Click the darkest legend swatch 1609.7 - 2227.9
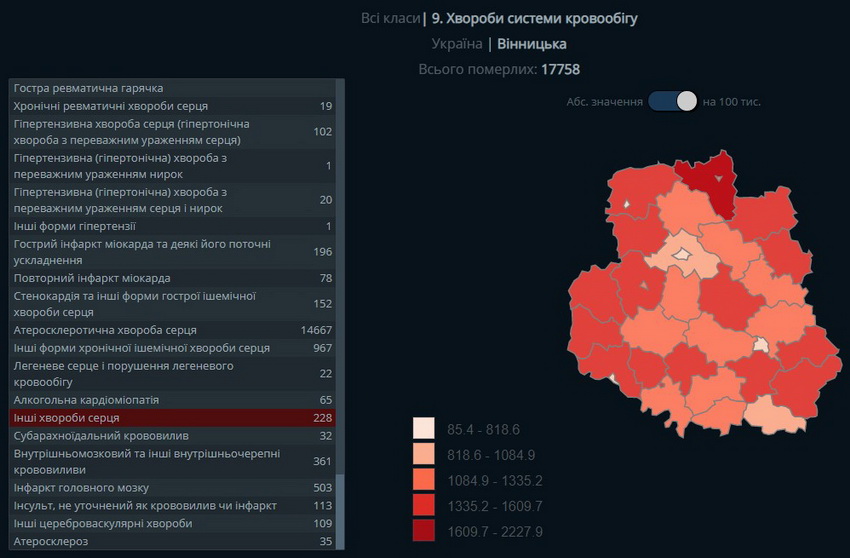 (x=424, y=532)
